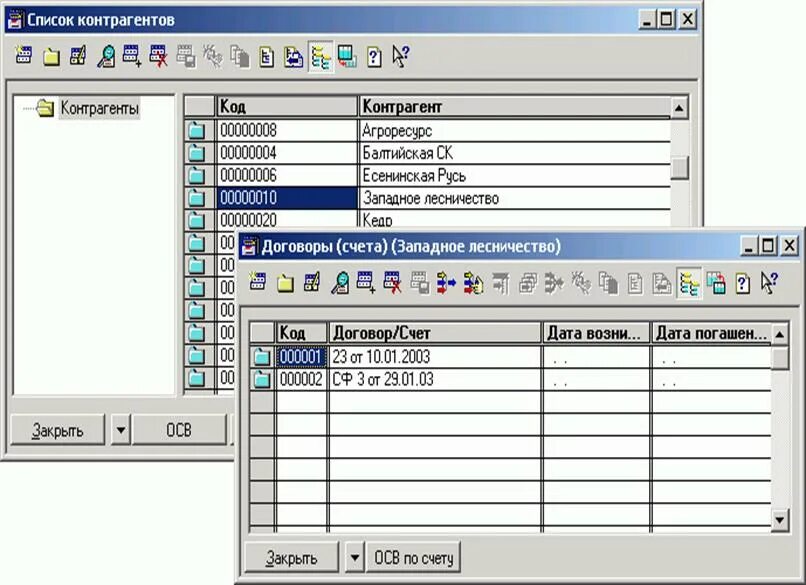Click folder icon of row 000001
Screen dimensions: 806x585
(262, 357)
